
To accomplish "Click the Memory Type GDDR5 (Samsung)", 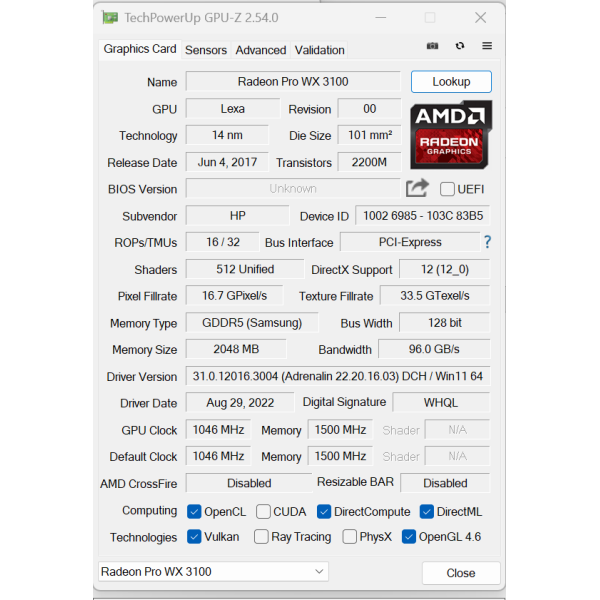I will pos(252,323).
